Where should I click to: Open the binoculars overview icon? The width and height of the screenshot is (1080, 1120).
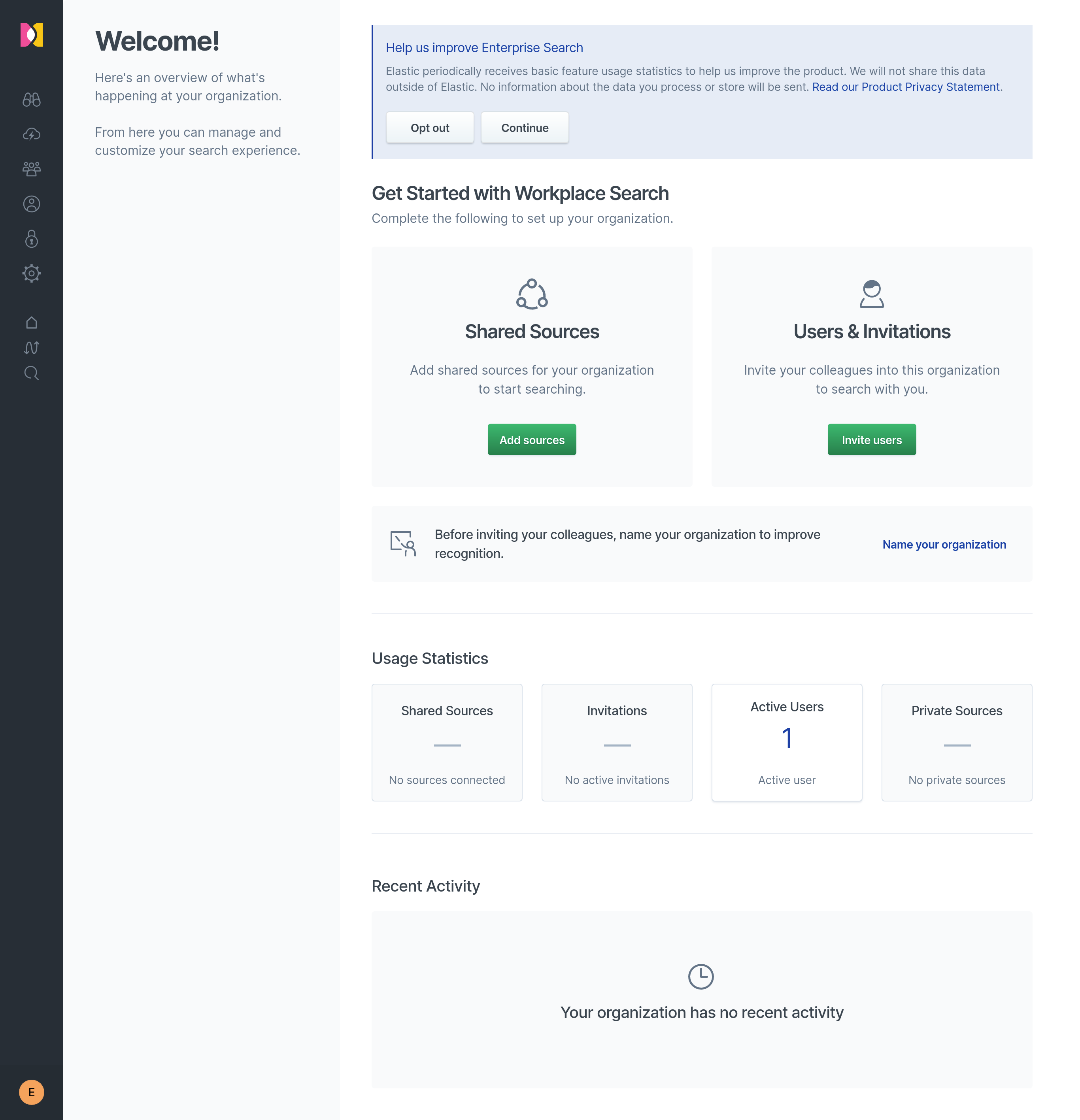click(32, 100)
